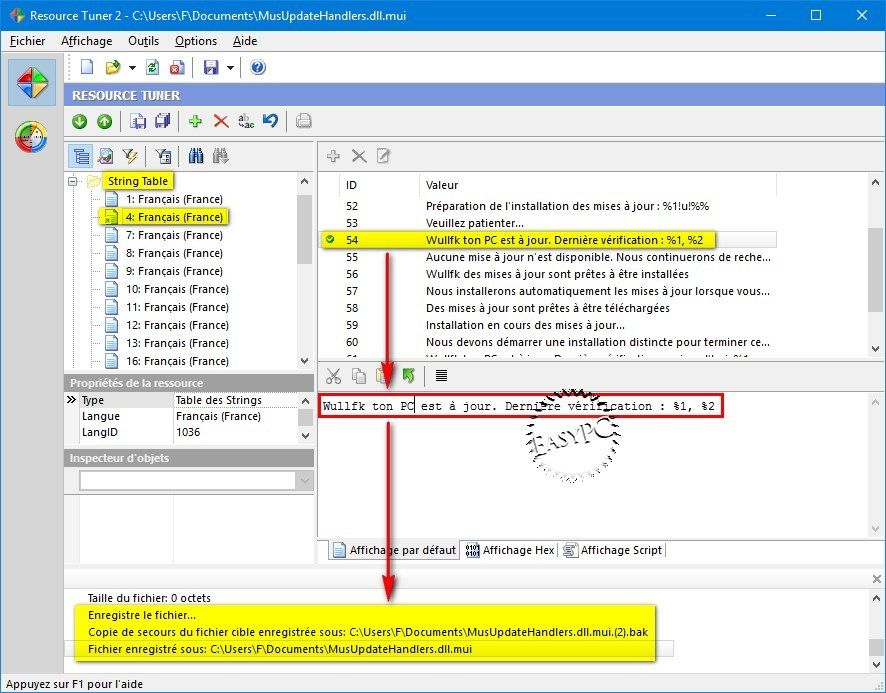Save the file with the floppy disk icon
Image resolution: width=886 pixels, height=693 pixels.
[211, 67]
